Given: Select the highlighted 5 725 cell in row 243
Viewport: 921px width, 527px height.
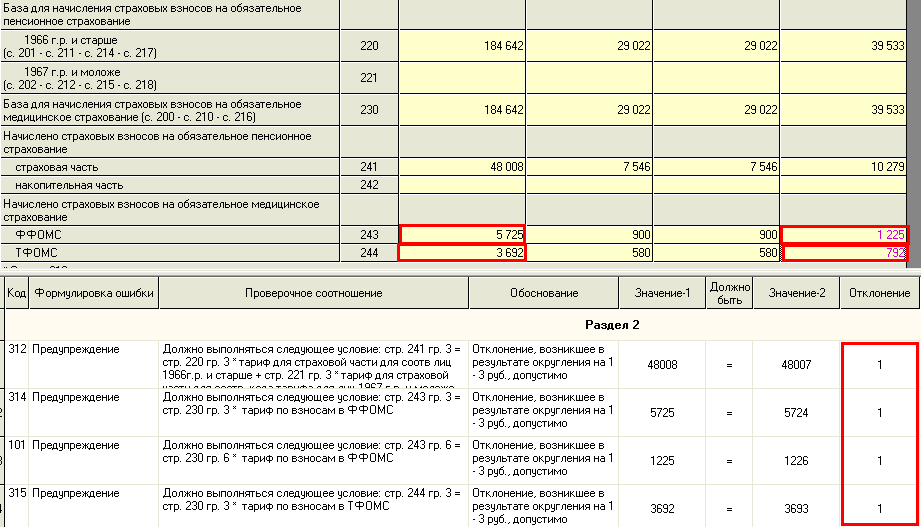Looking at the screenshot, I should pos(462,234).
